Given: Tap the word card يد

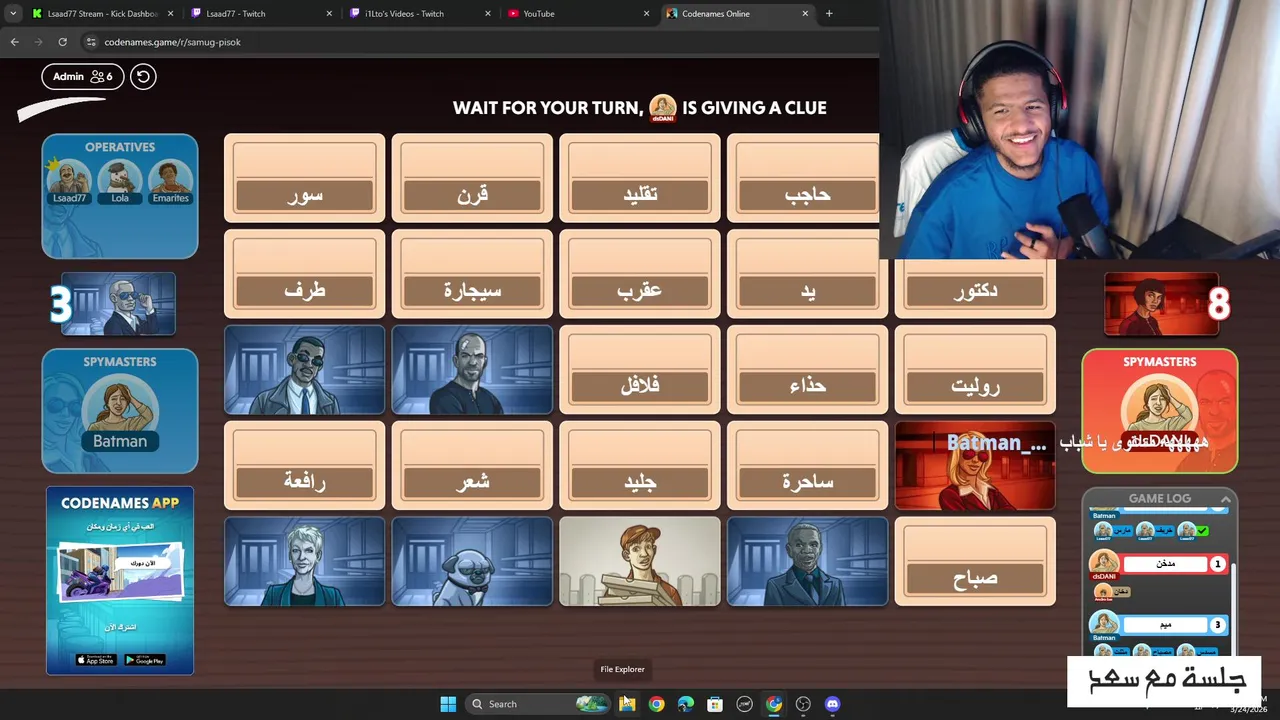Looking at the screenshot, I should coord(808,274).
